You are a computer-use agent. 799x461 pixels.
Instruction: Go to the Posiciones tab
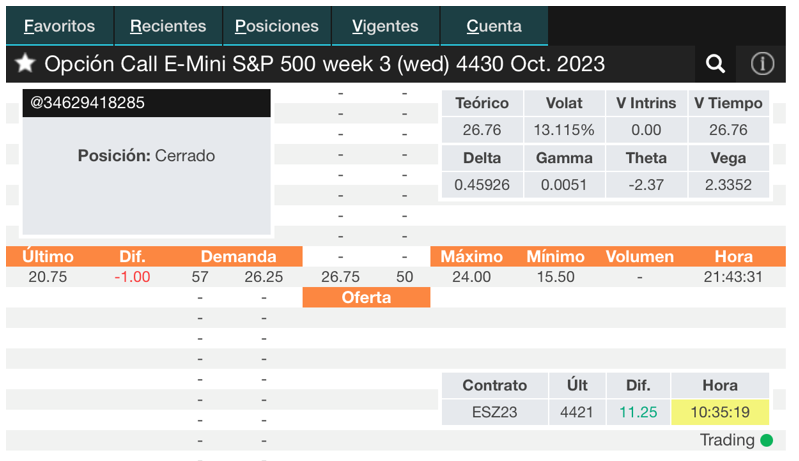[x=277, y=26]
